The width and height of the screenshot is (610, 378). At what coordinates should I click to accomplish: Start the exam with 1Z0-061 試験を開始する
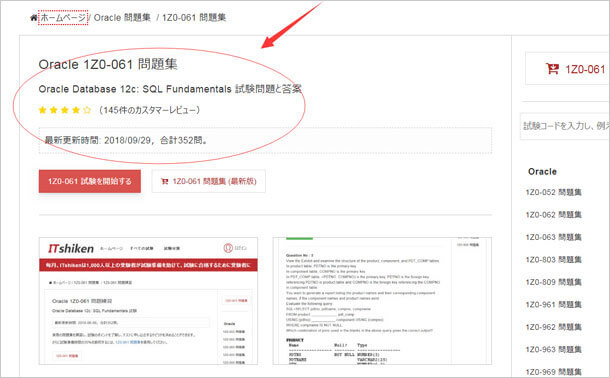point(90,181)
